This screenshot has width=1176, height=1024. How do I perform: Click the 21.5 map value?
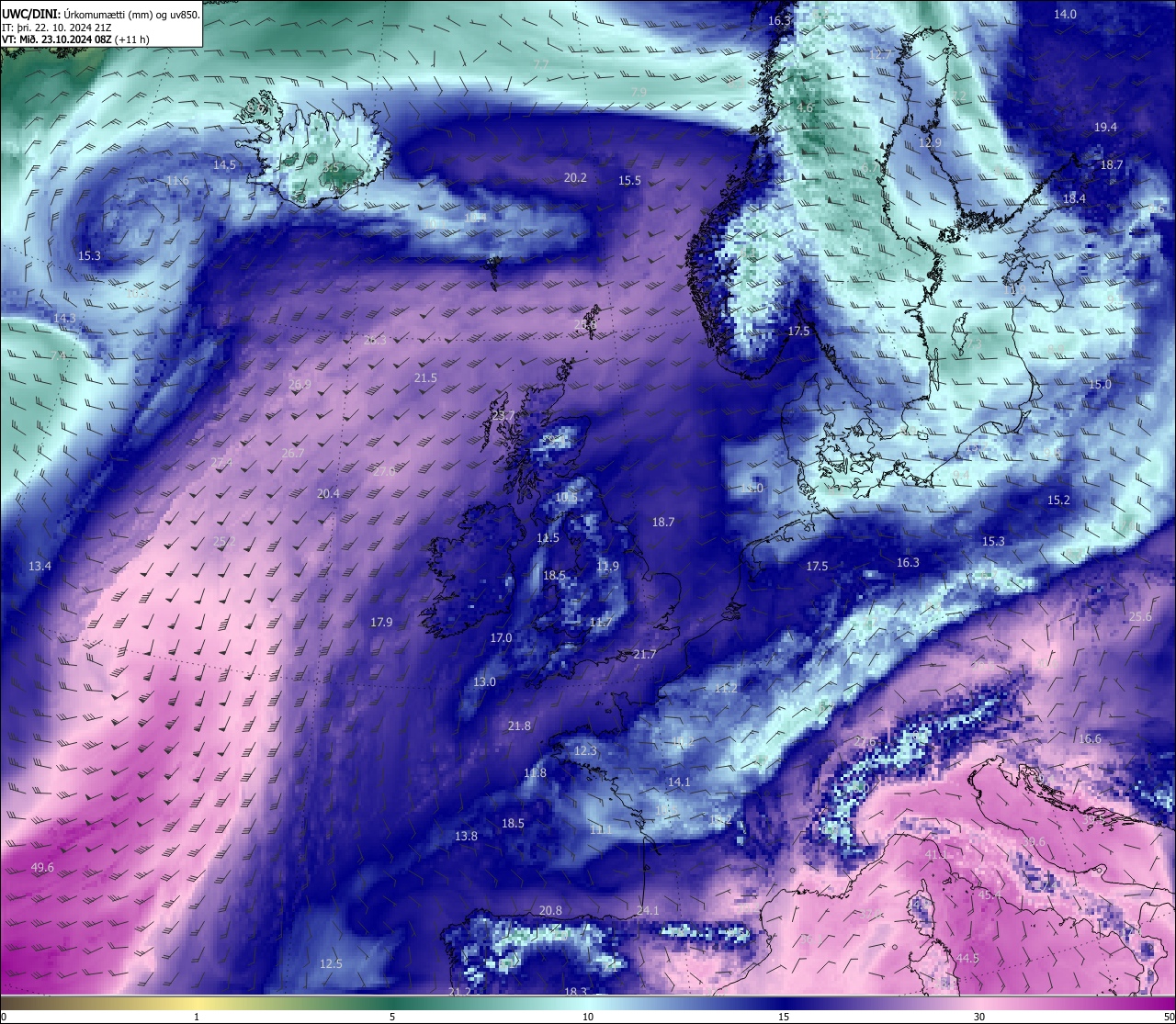[x=425, y=377]
